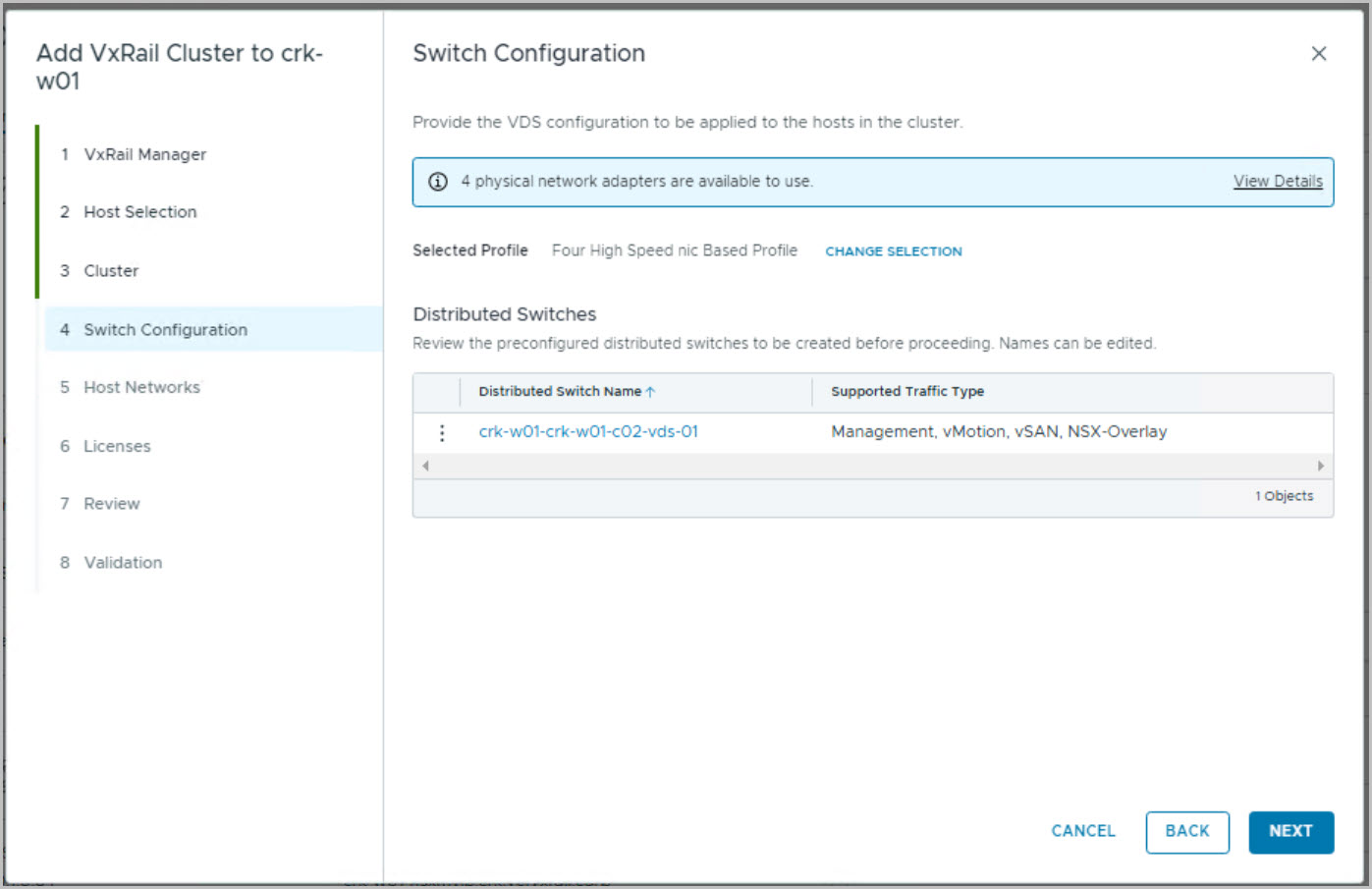Go to step 1 VxRail Manager

pyautogui.click(x=144, y=154)
